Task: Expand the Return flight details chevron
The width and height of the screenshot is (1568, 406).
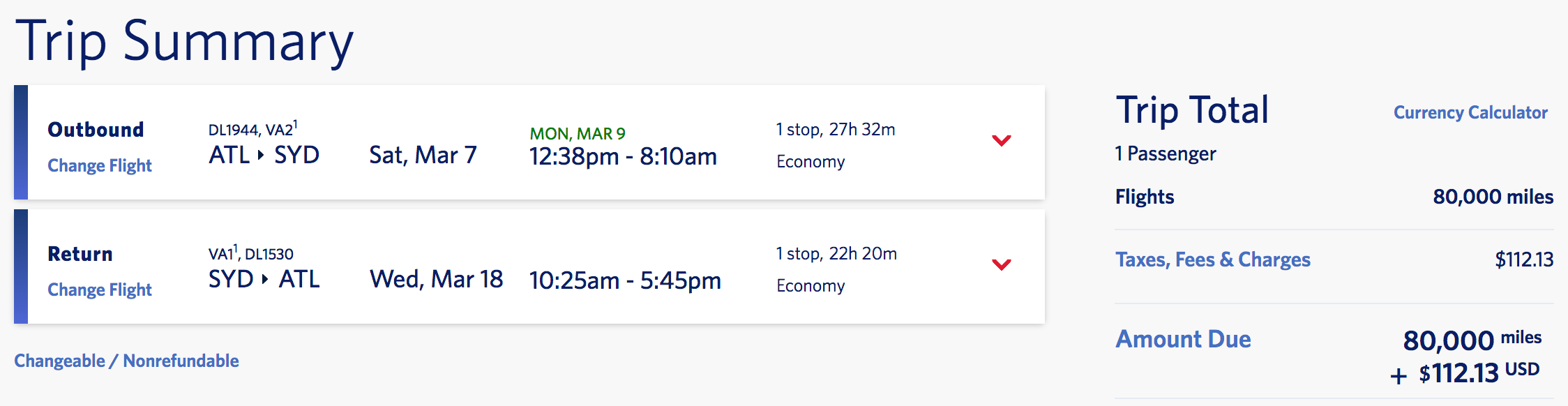Action: (x=1001, y=265)
